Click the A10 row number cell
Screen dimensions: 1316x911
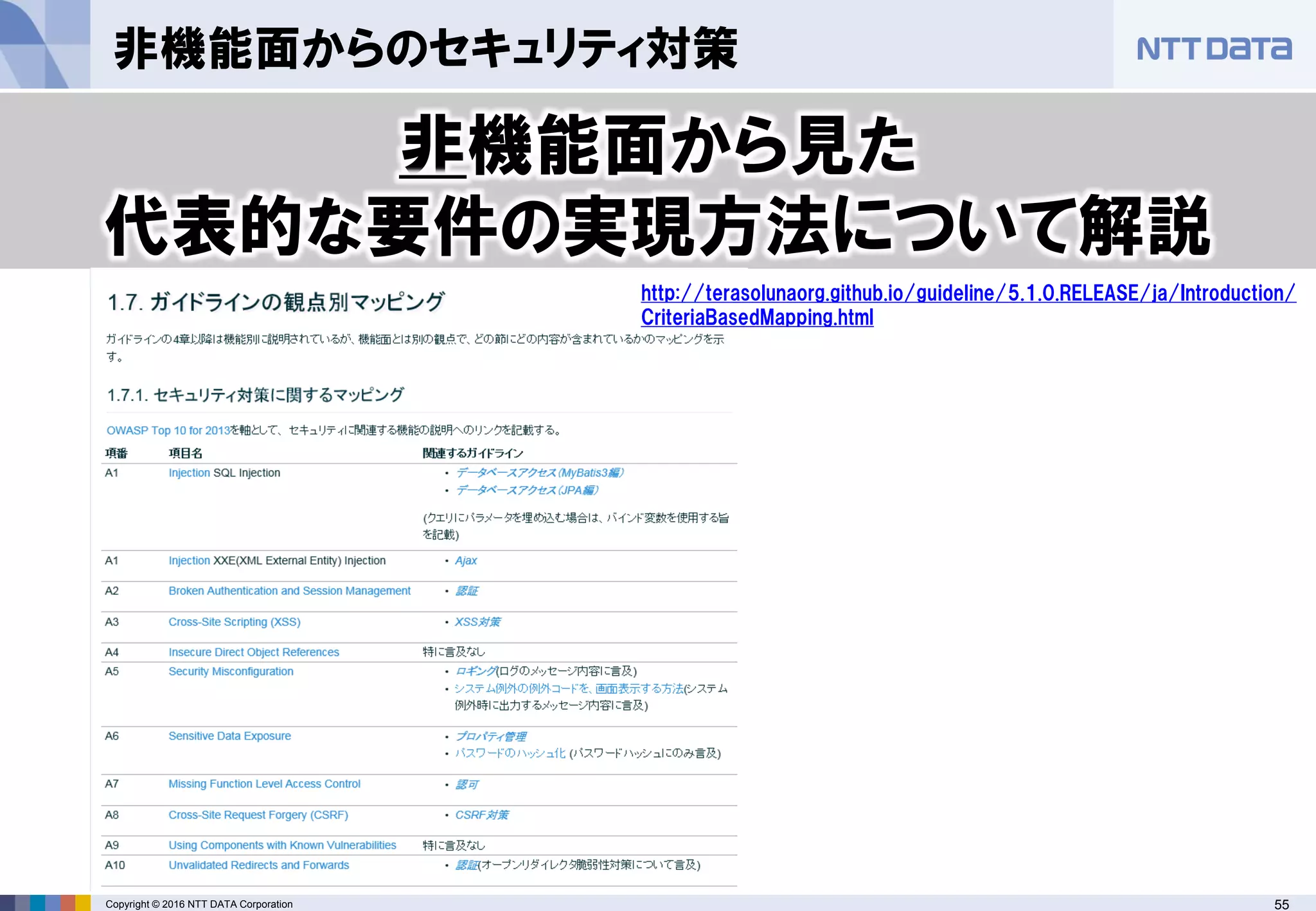(x=115, y=865)
